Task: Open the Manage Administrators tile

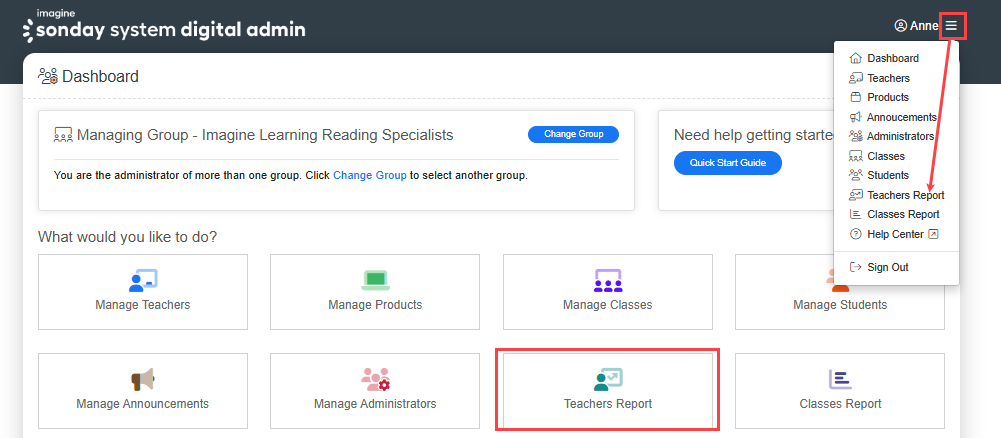Action: [375, 391]
